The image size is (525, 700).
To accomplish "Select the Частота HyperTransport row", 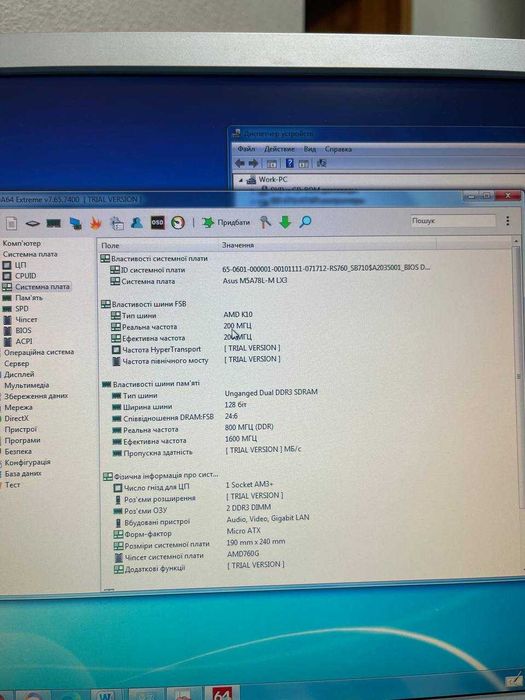I will coord(196,349).
